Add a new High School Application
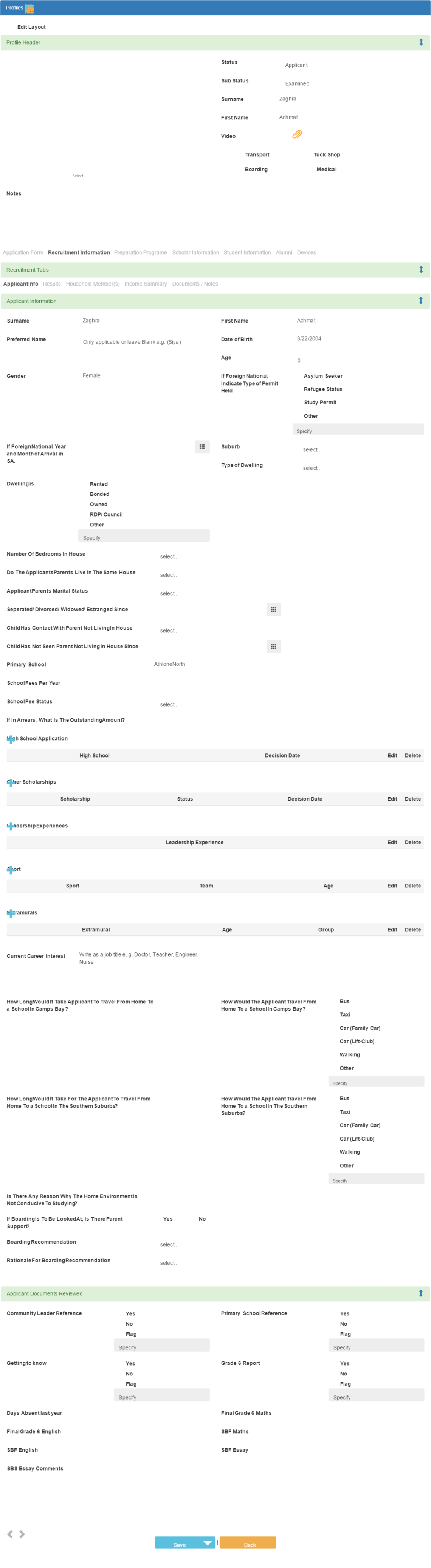Screen dimensions: 431x1568 pos(10,739)
